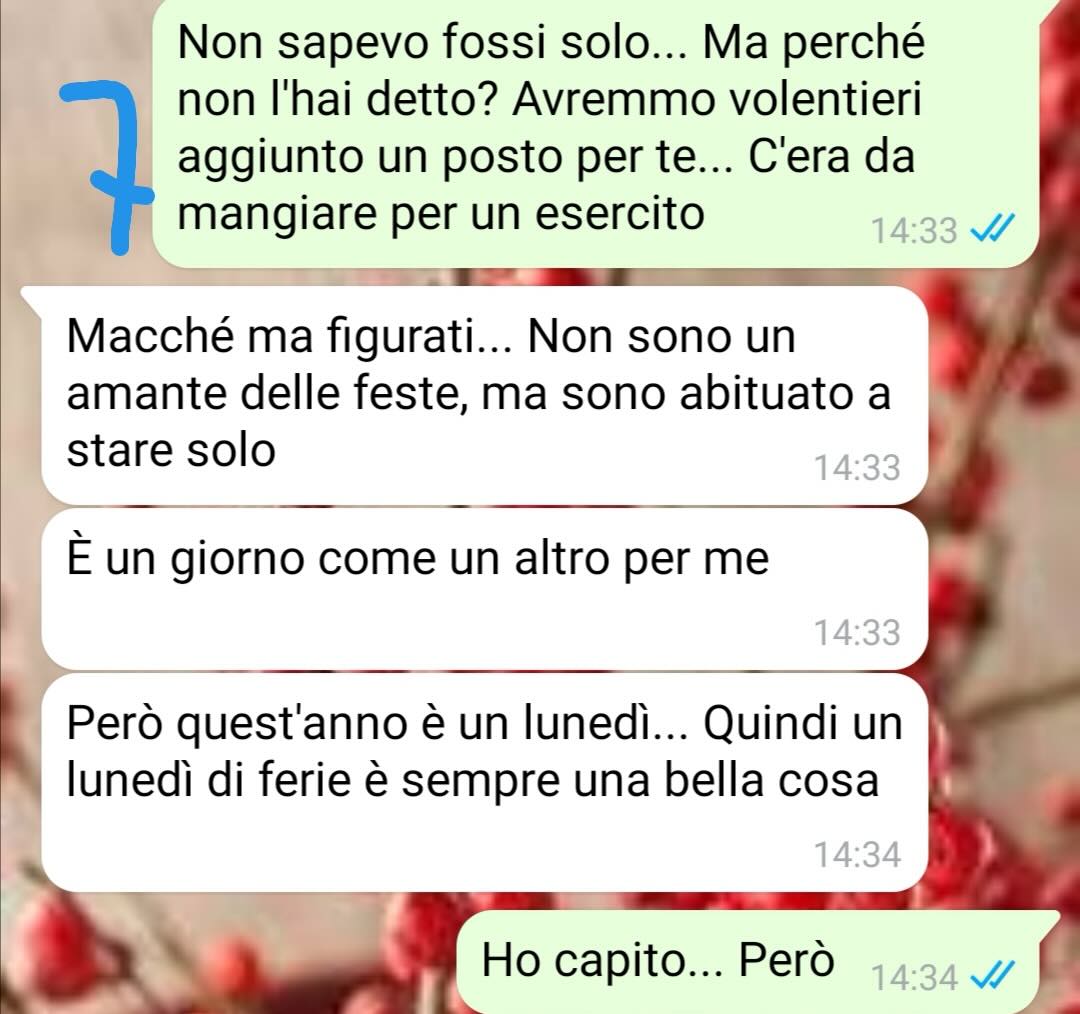Screen dimensions: 1080x1014
Task: Select the "Ho capito... Però" message text
Action: 658,958
